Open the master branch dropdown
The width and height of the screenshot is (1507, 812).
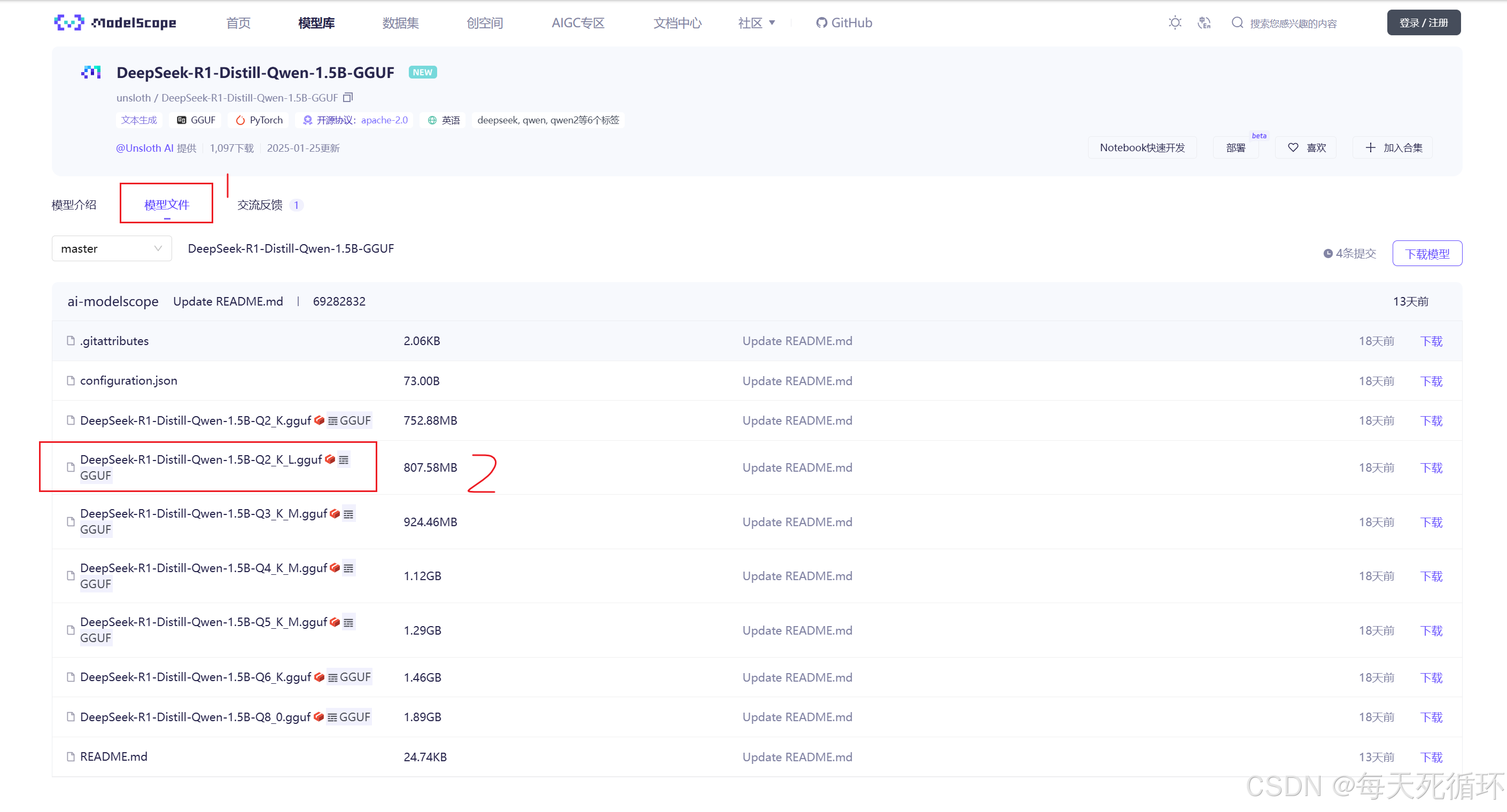111,248
